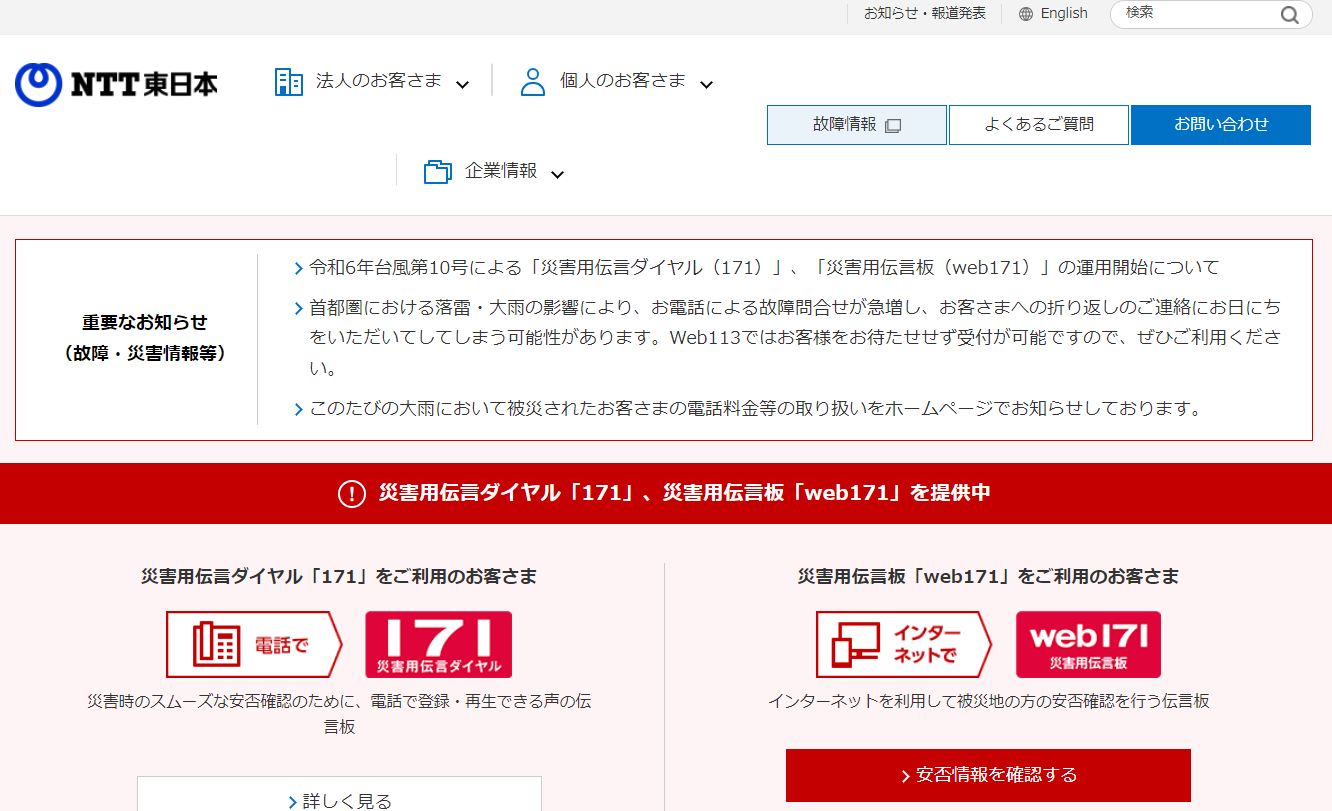The width and height of the screenshot is (1332, 811).
Task: Expand the 企業情報 dropdown chevron
Action: (558, 175)
